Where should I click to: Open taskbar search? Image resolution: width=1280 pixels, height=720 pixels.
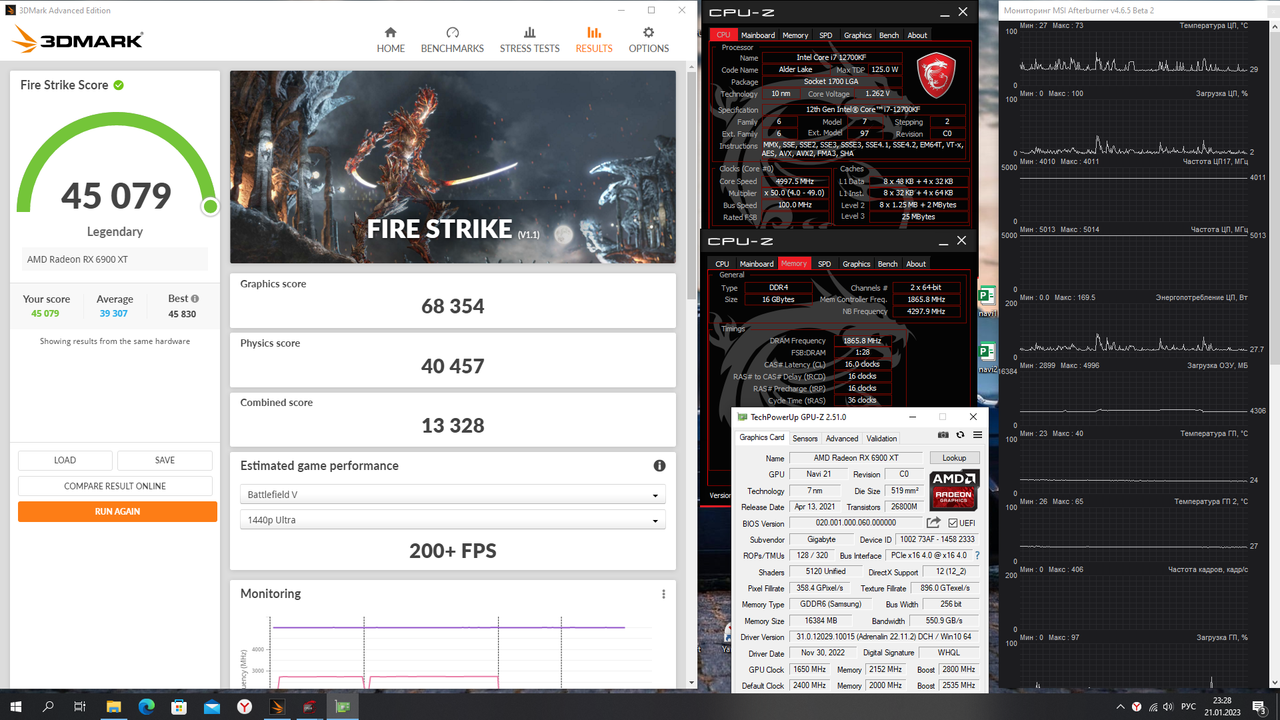(x=49, y=706)
